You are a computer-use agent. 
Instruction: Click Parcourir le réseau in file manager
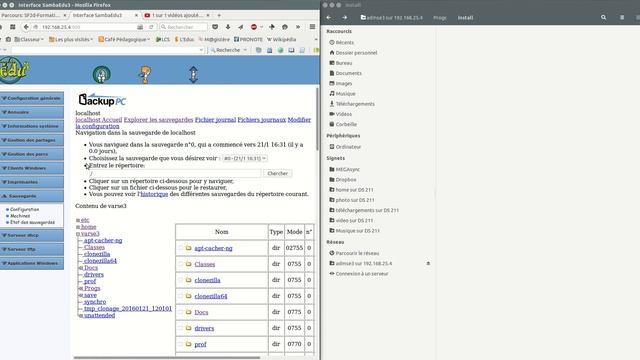[x=357, y=253]
